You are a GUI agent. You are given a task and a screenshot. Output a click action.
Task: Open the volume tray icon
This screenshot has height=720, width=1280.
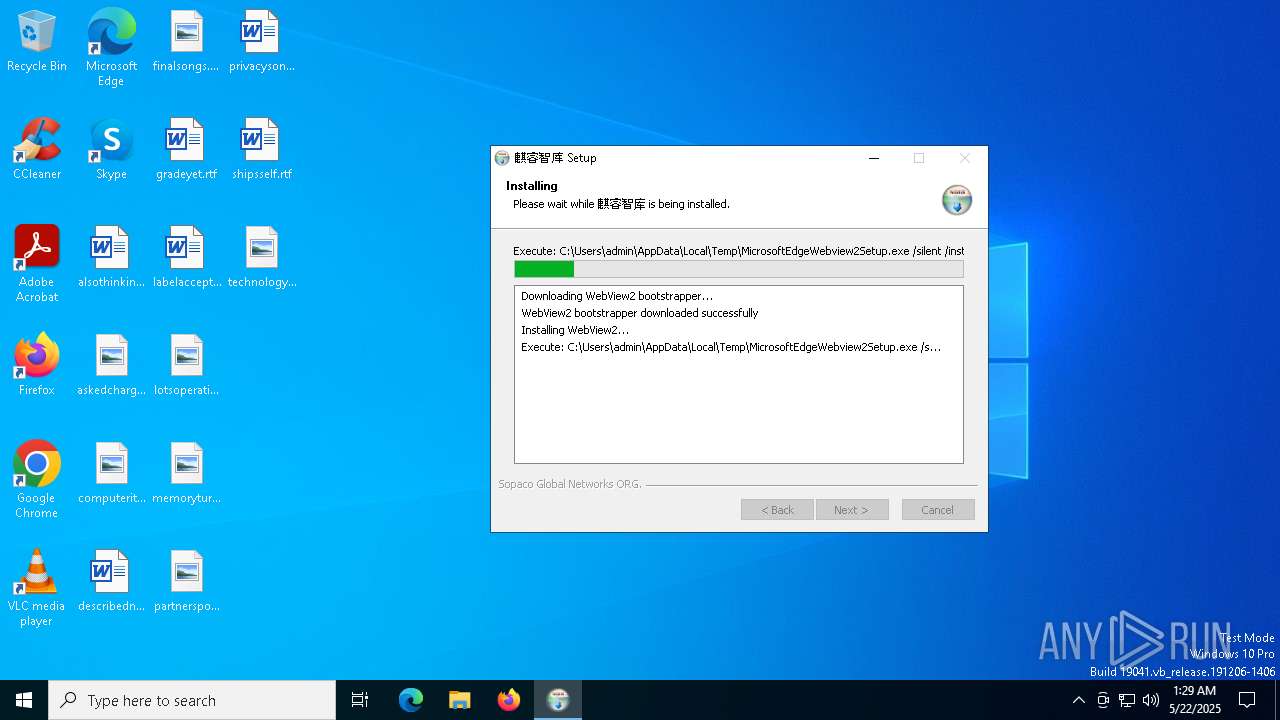[x=1151, y=700]
